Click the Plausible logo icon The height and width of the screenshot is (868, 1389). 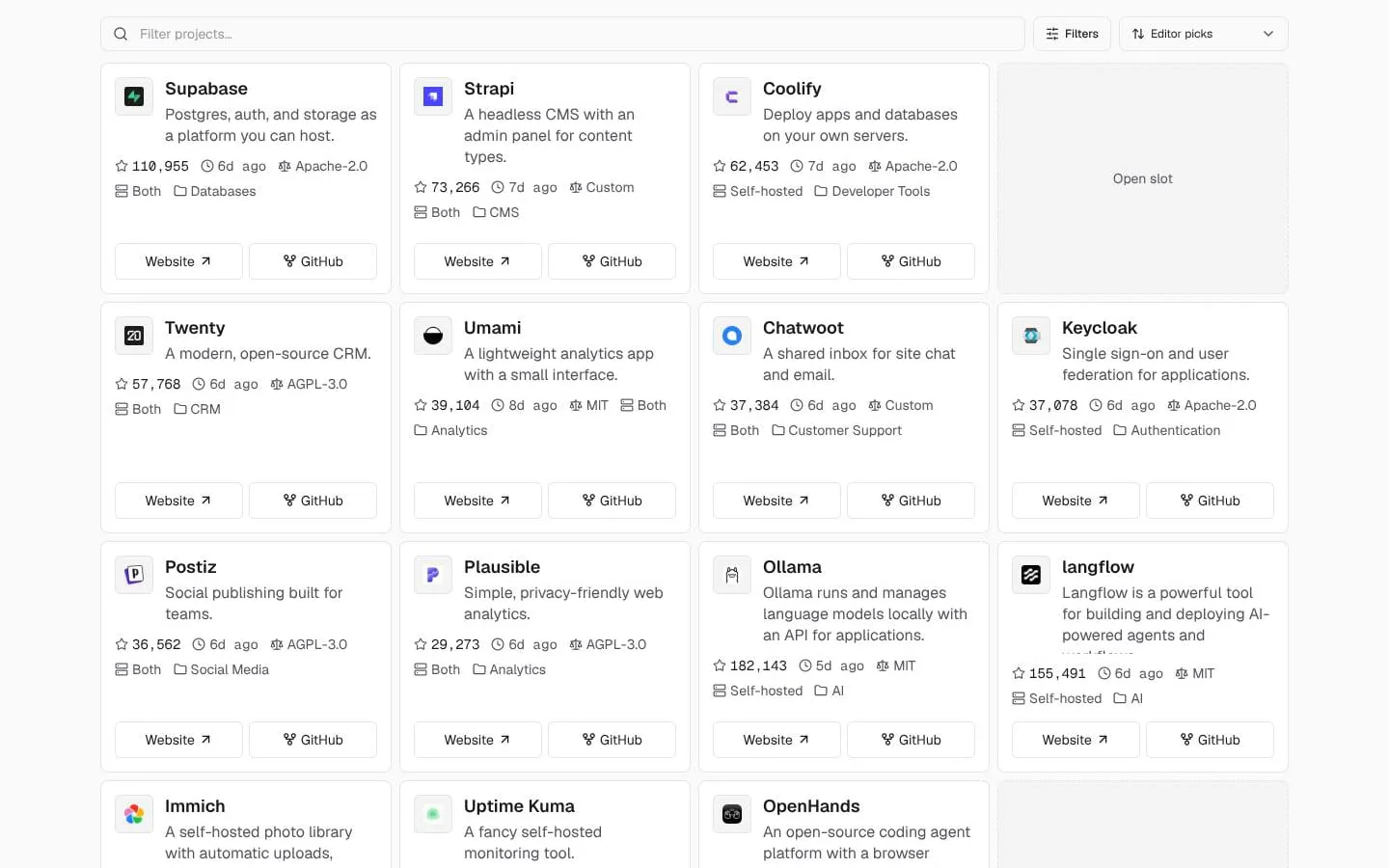[x=433, y=575]
